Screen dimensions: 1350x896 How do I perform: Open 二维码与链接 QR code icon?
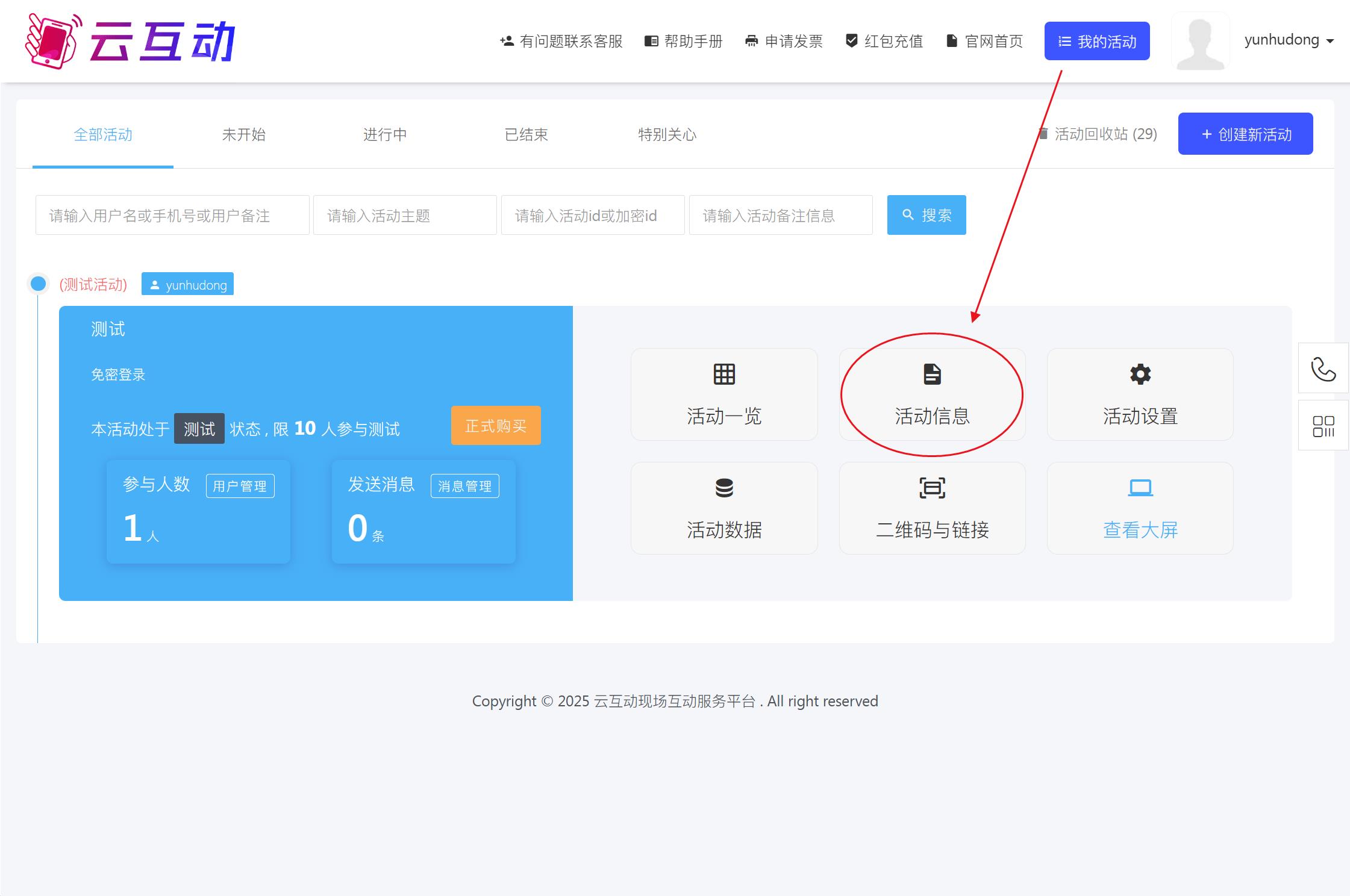931,488
